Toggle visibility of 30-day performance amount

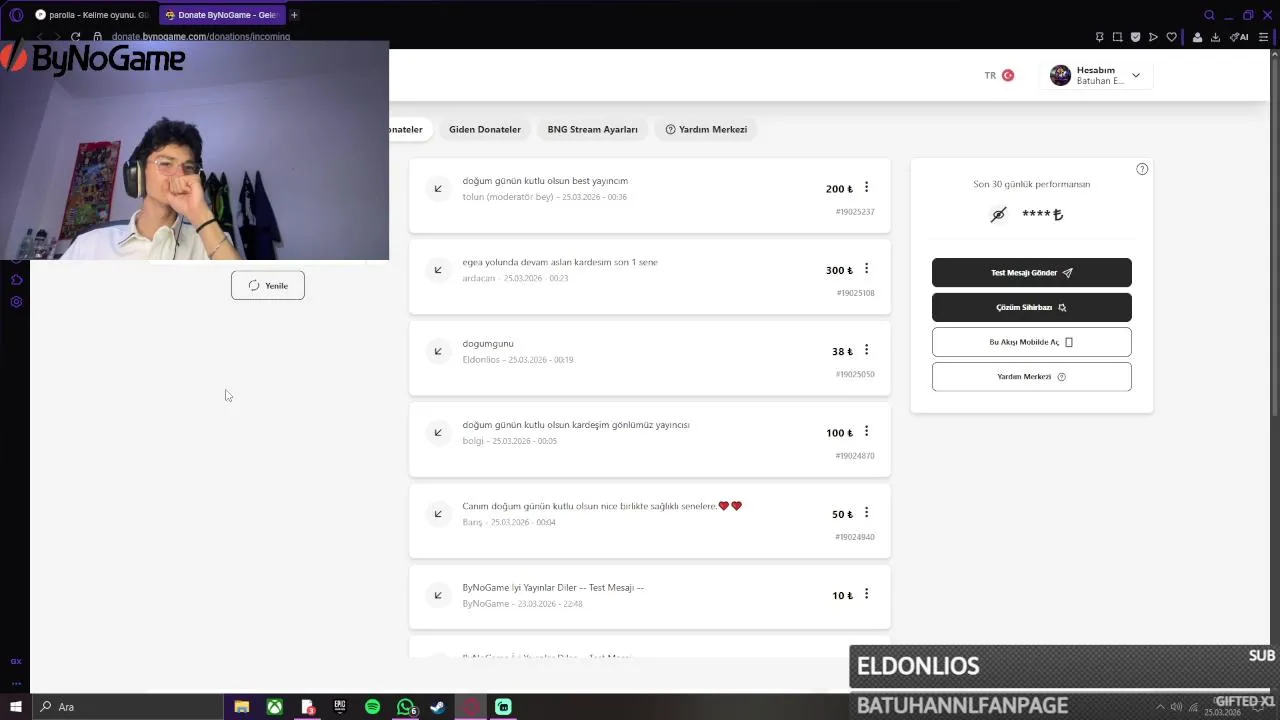point(998,214)
